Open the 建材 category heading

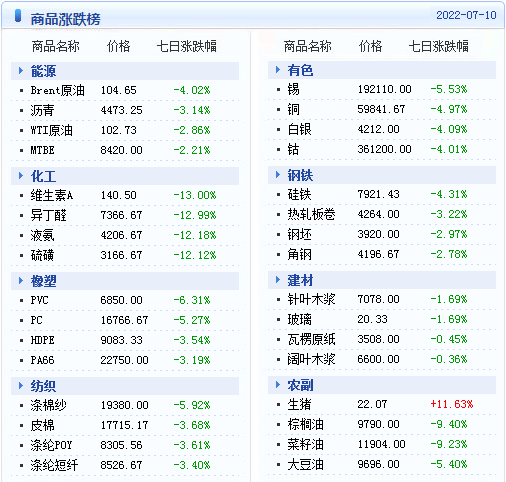pyautogui.click(x=300, y=280)
